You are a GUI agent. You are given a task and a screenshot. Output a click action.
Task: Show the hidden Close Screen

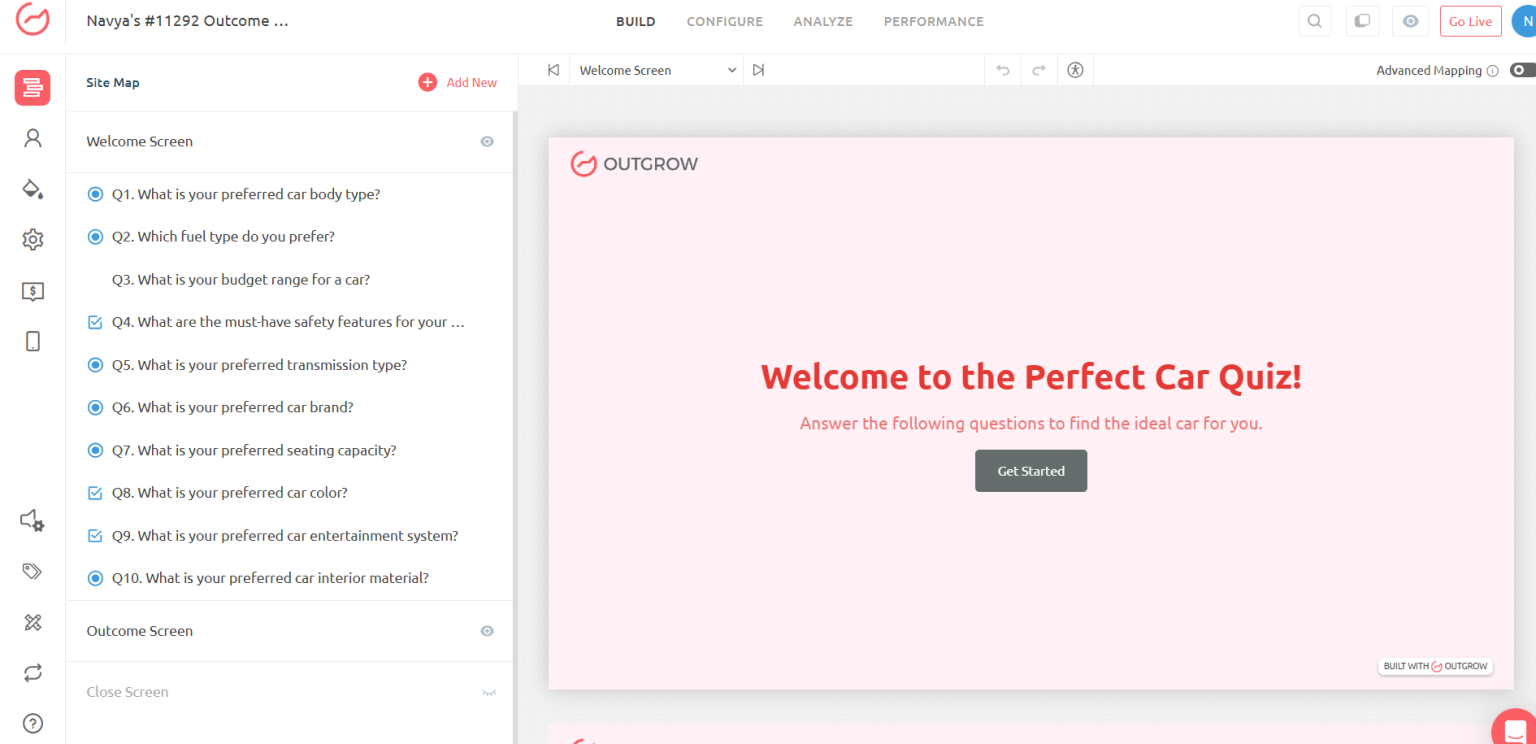pyautogui.click(x=489, y=692)
